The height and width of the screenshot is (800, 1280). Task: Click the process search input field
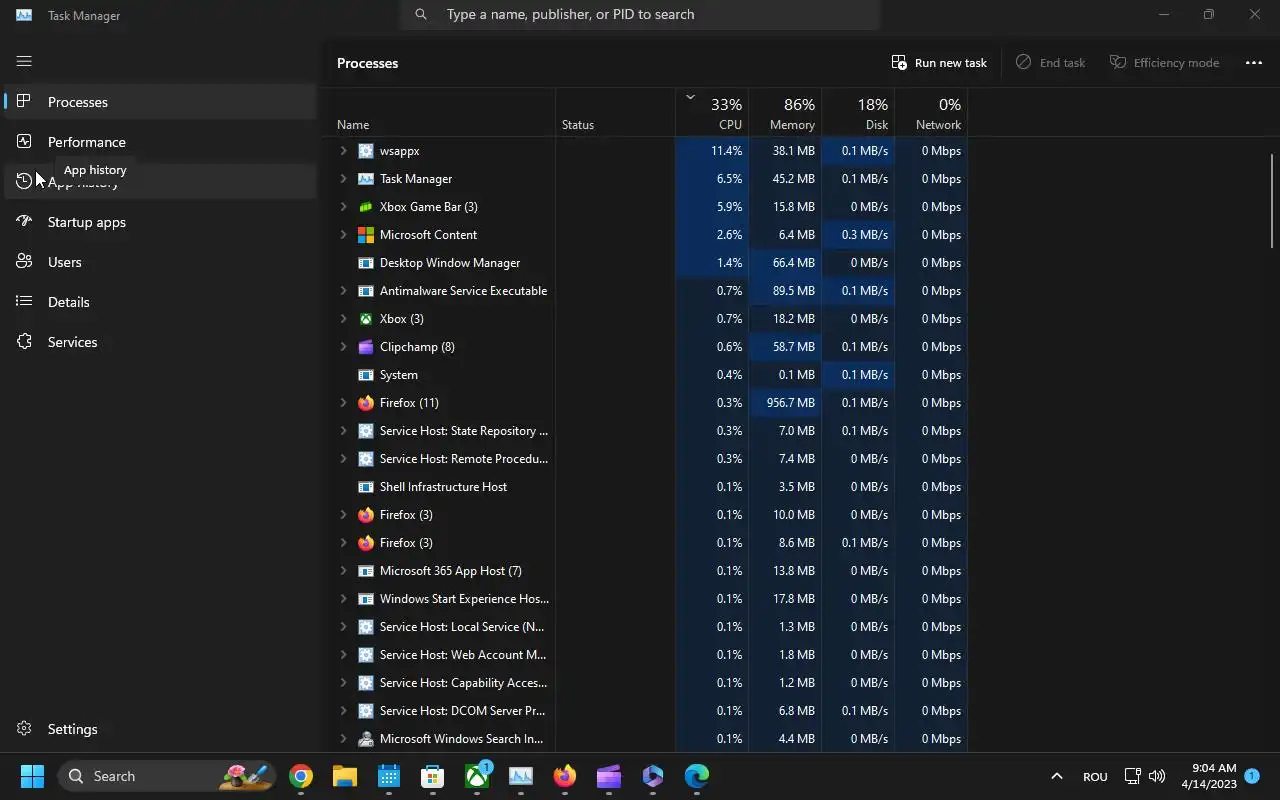(x=640, y=14)
